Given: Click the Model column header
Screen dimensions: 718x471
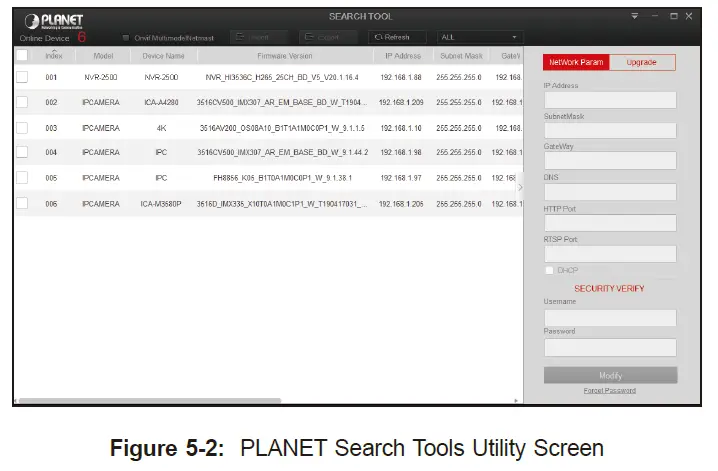Looking at the screenshot, I should point(103,55).
